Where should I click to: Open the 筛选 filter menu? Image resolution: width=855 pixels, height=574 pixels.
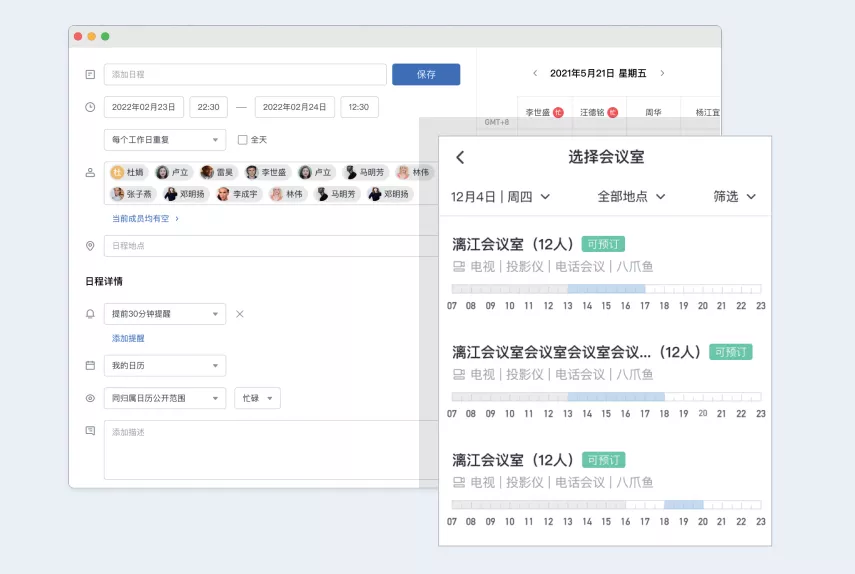[x=734, y=197]
